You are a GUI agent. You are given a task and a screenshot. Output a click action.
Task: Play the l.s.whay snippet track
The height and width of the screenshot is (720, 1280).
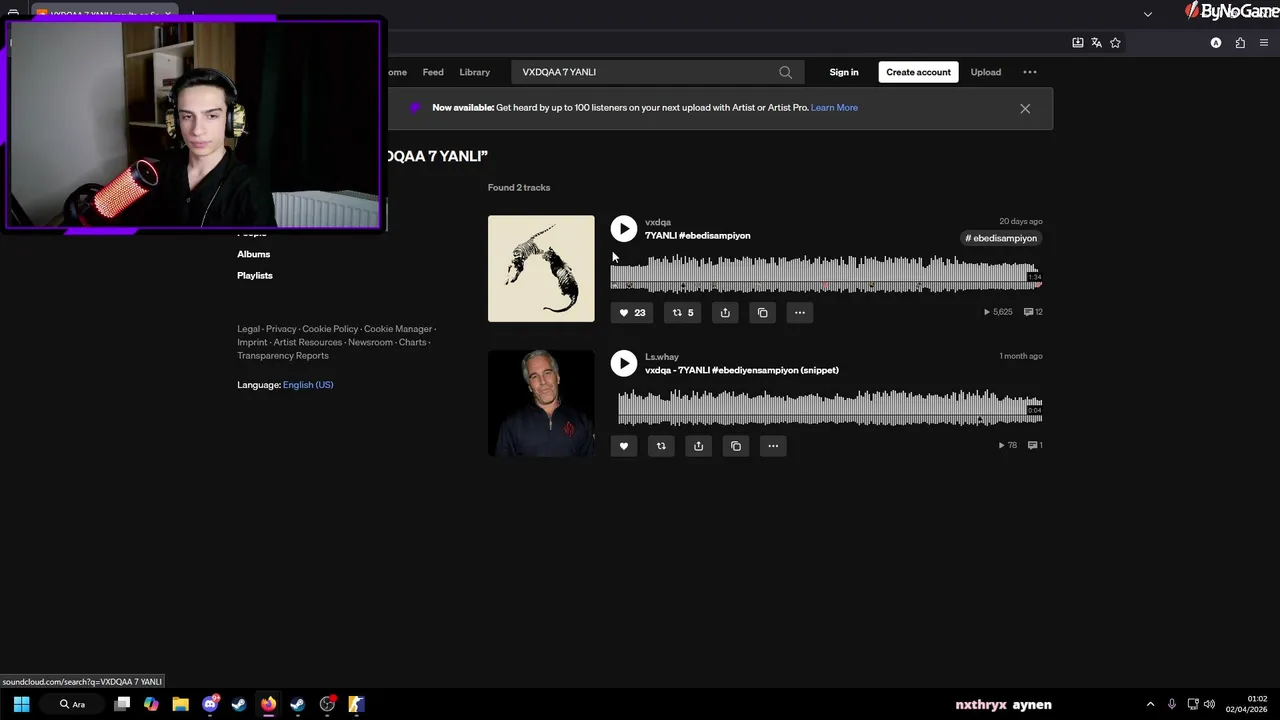click(623, 363)
